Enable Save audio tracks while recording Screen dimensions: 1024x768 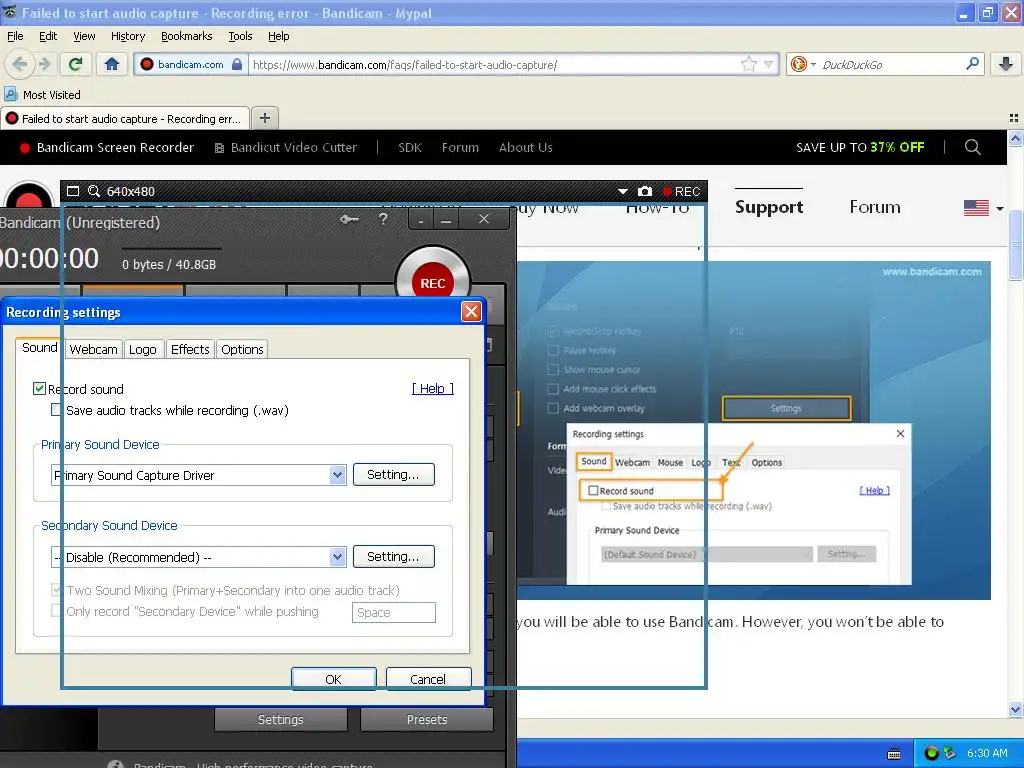(x=57, y=410)
